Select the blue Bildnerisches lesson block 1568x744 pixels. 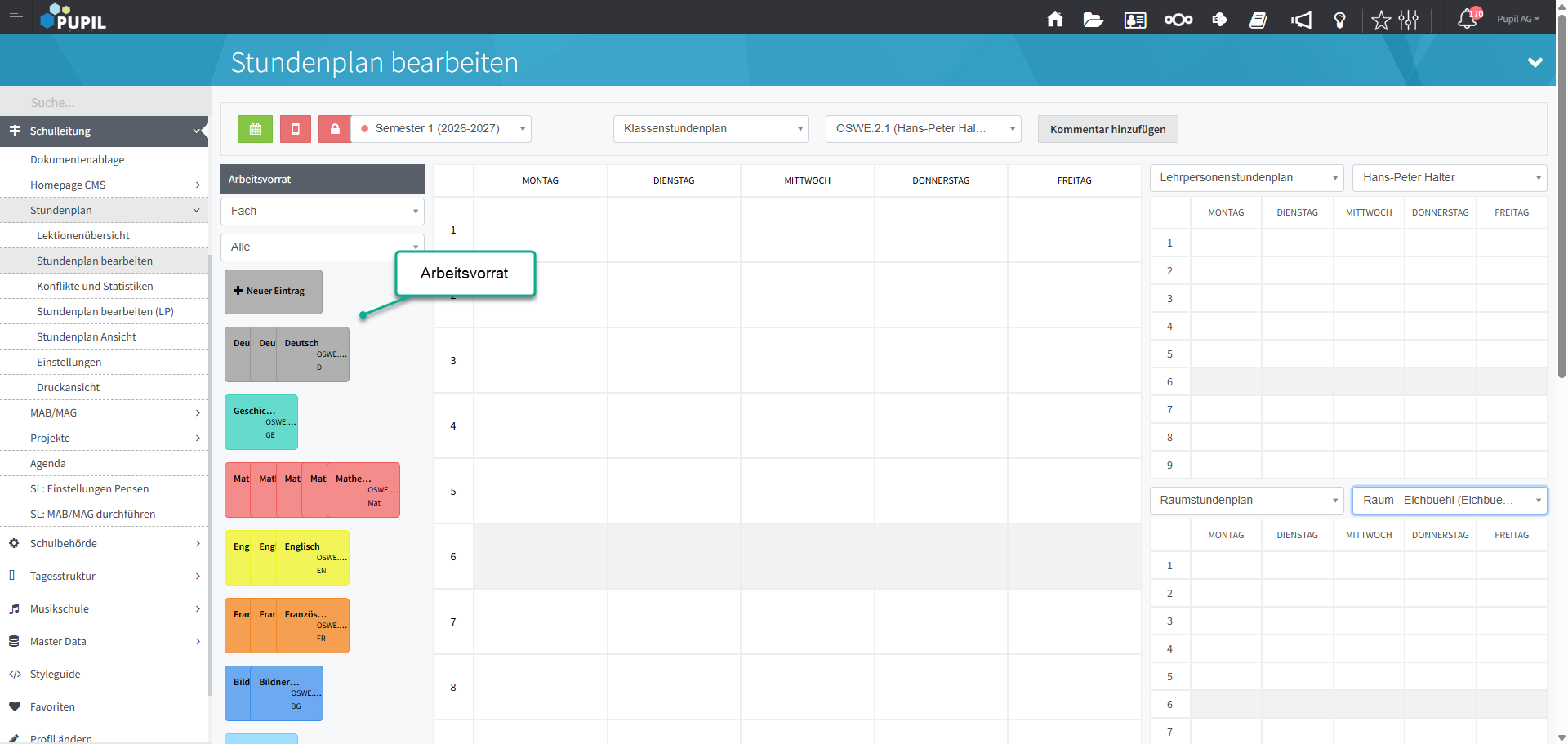[287, 693]
